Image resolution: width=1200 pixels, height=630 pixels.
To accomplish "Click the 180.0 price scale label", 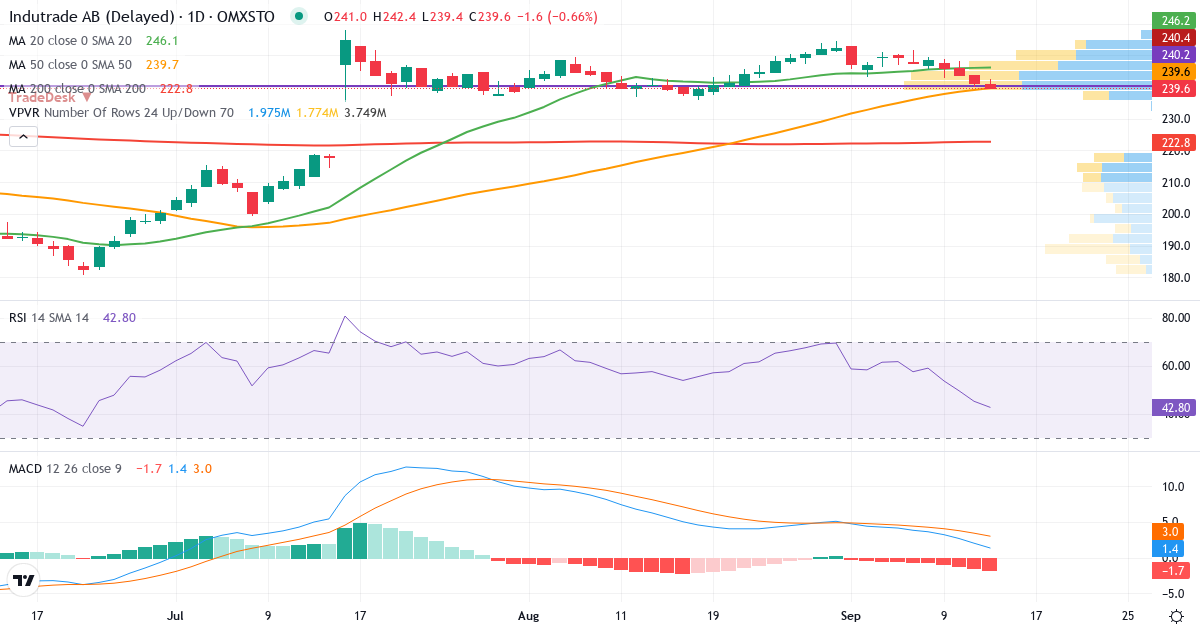I will point(1175,277).
